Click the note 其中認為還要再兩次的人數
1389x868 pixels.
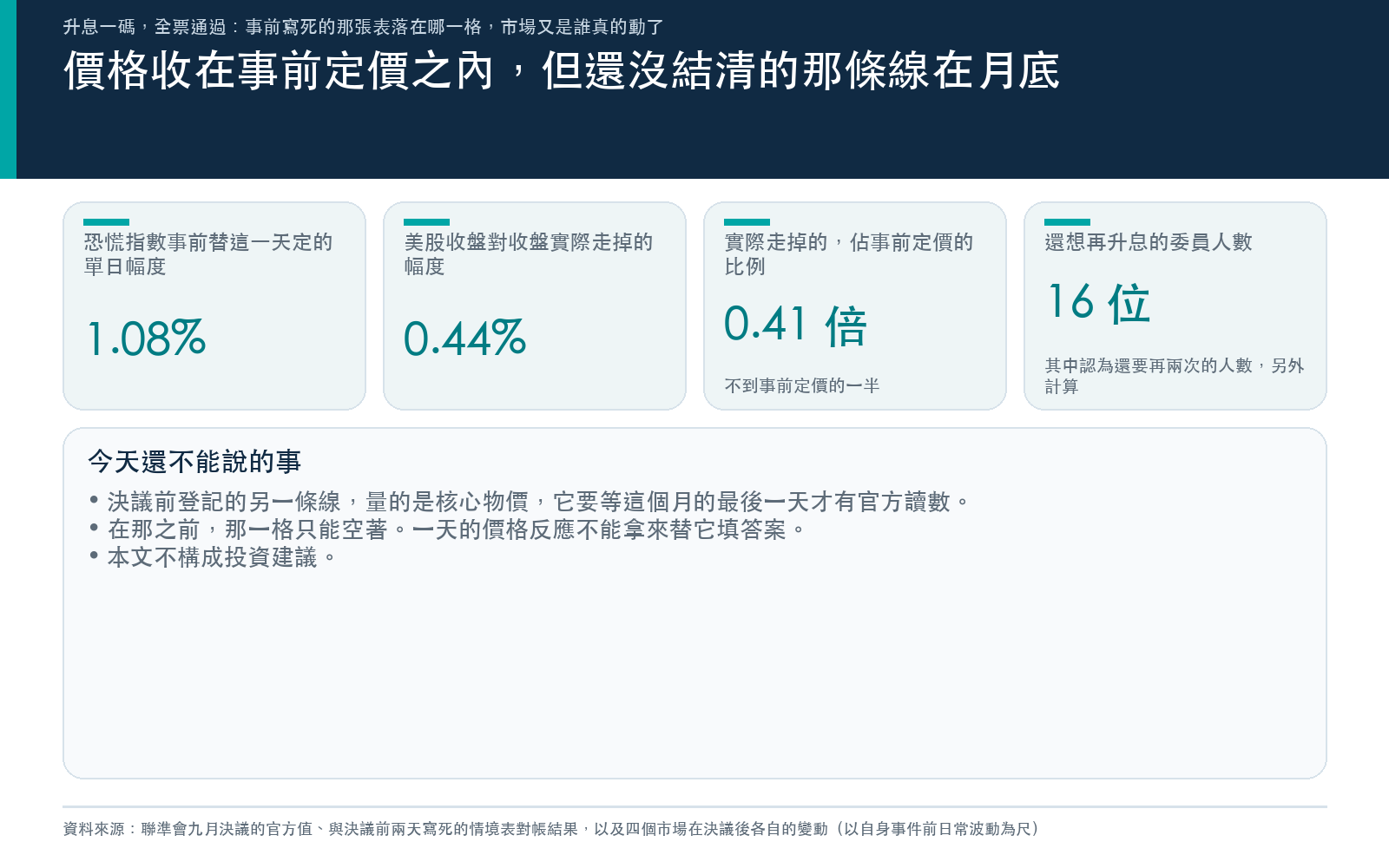(x=1175, y=376)
